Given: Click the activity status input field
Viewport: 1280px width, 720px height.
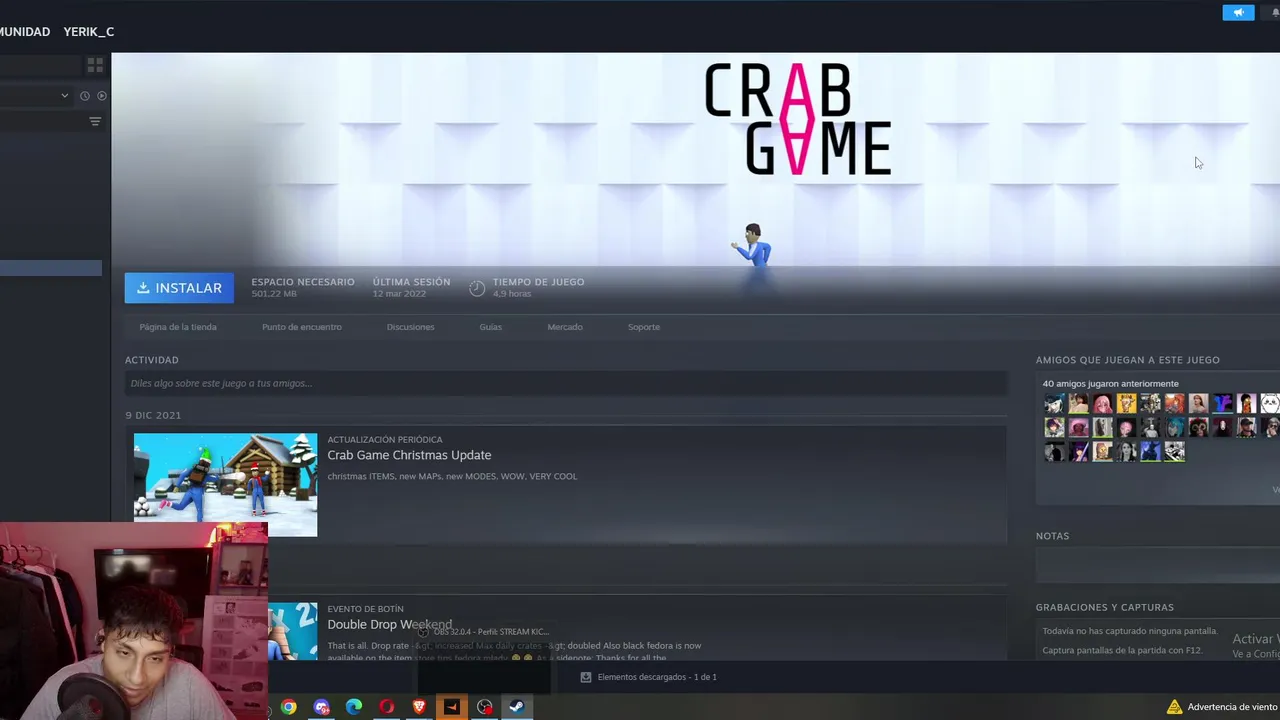Looking at the screenshot, I should pyautogui.click(x=566, y=383).
